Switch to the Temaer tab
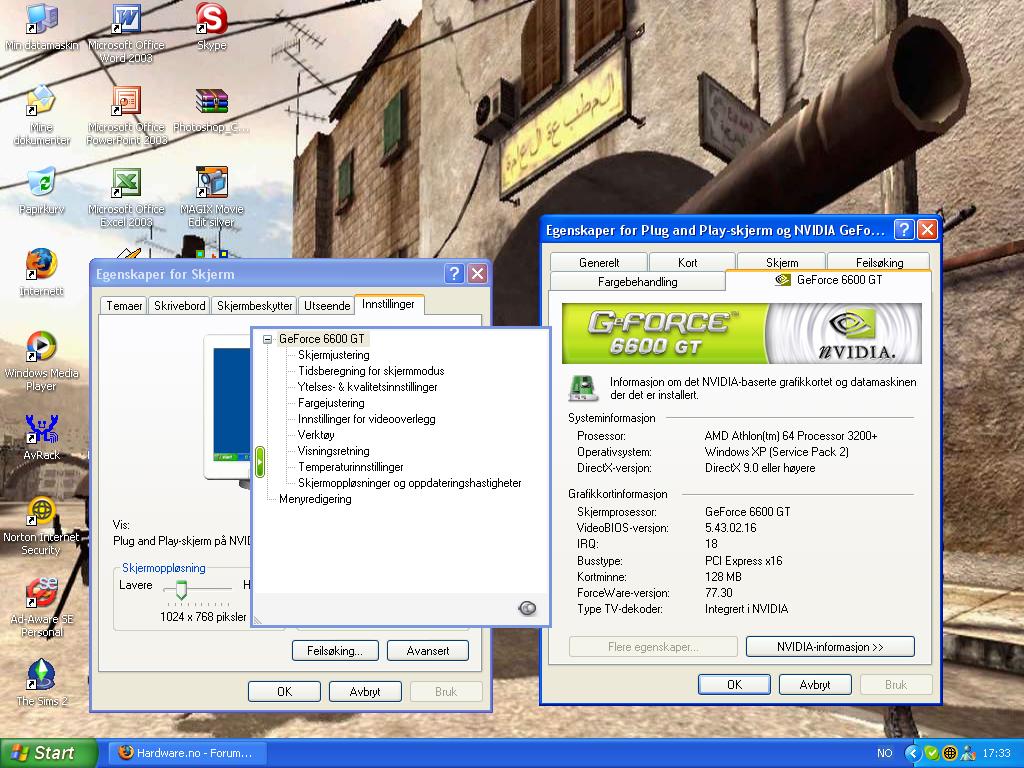This screenshot has height=768, width=1024. (x=124, y=306)
